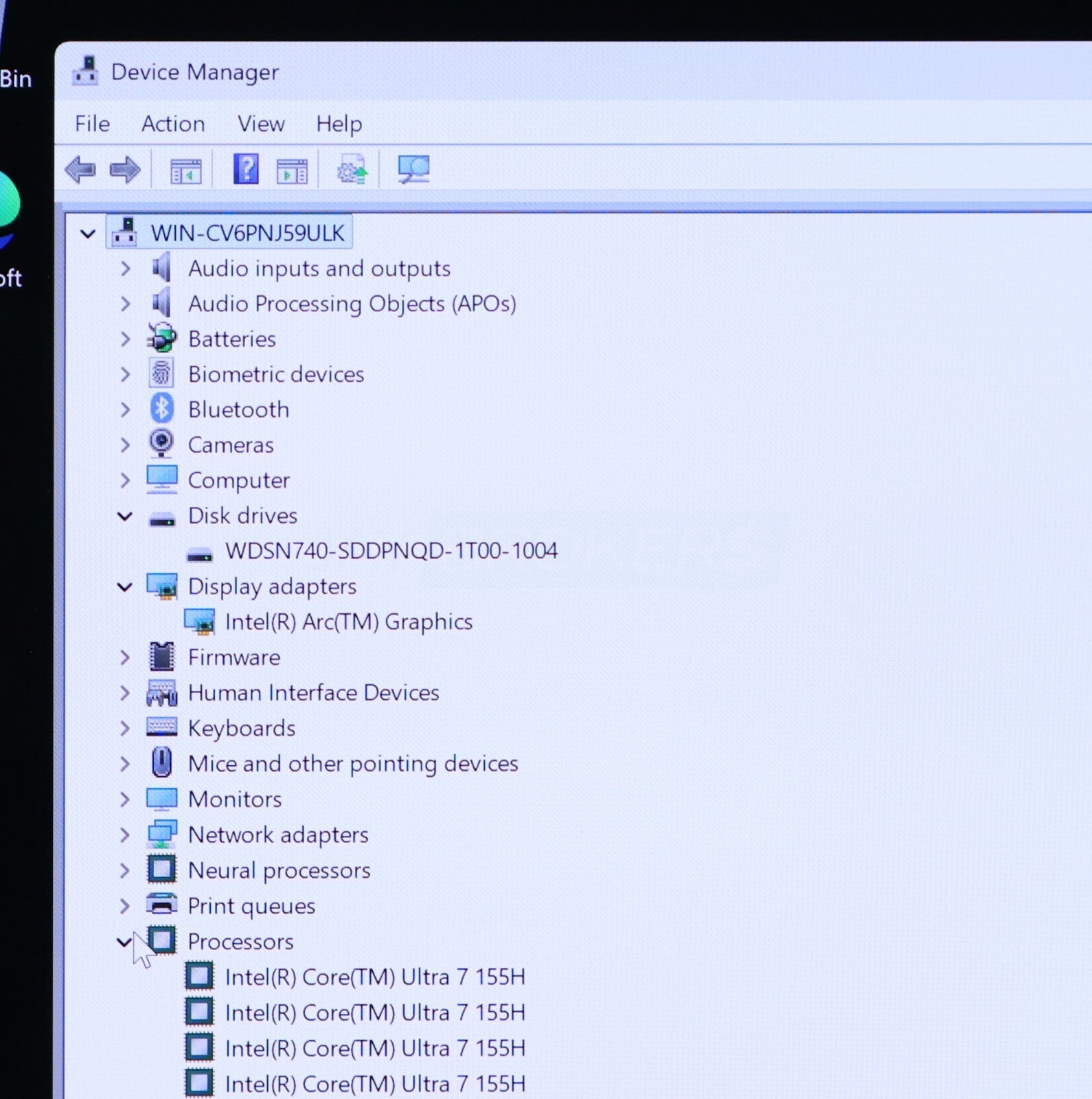
Task: Select the Disk drives category icon
Action: click(162, 520)
